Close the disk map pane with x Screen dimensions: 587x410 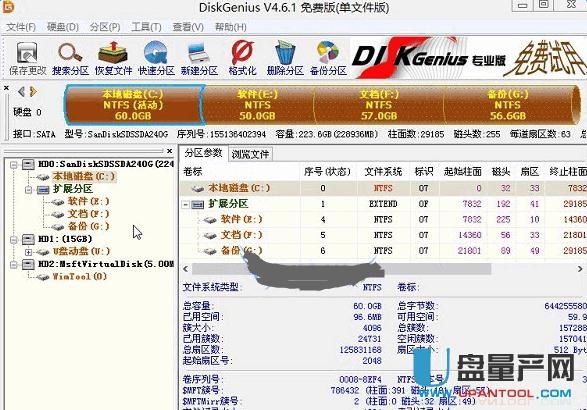[x=6, y=88]
